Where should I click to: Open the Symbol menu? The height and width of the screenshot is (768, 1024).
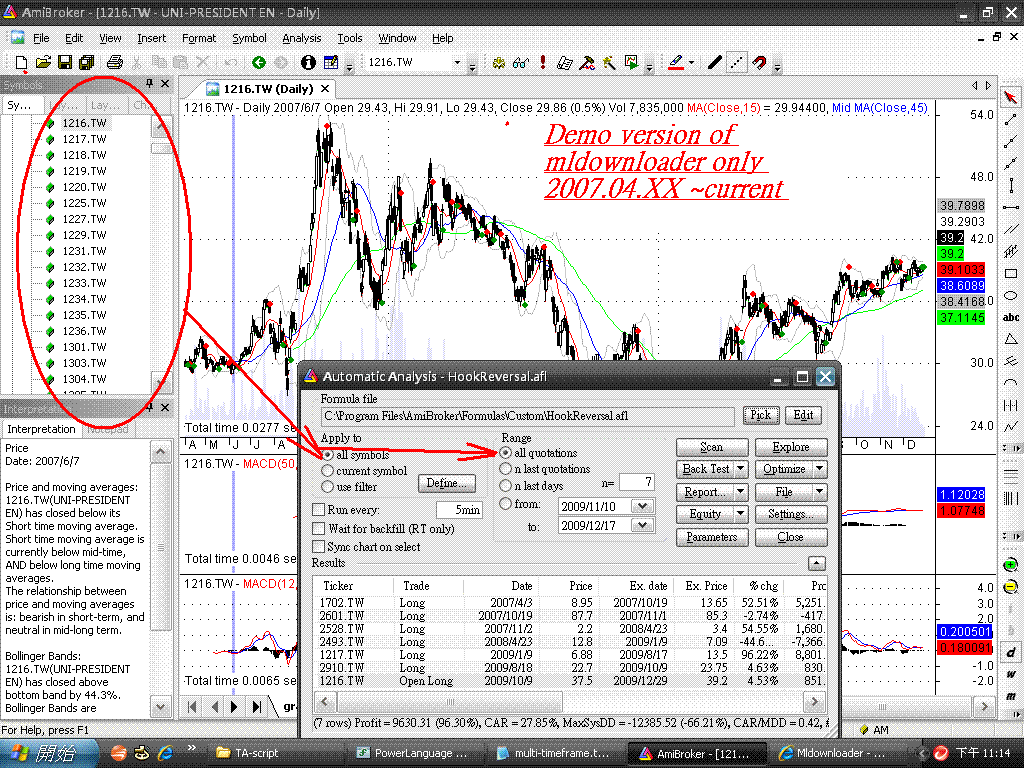click(249, 38)
